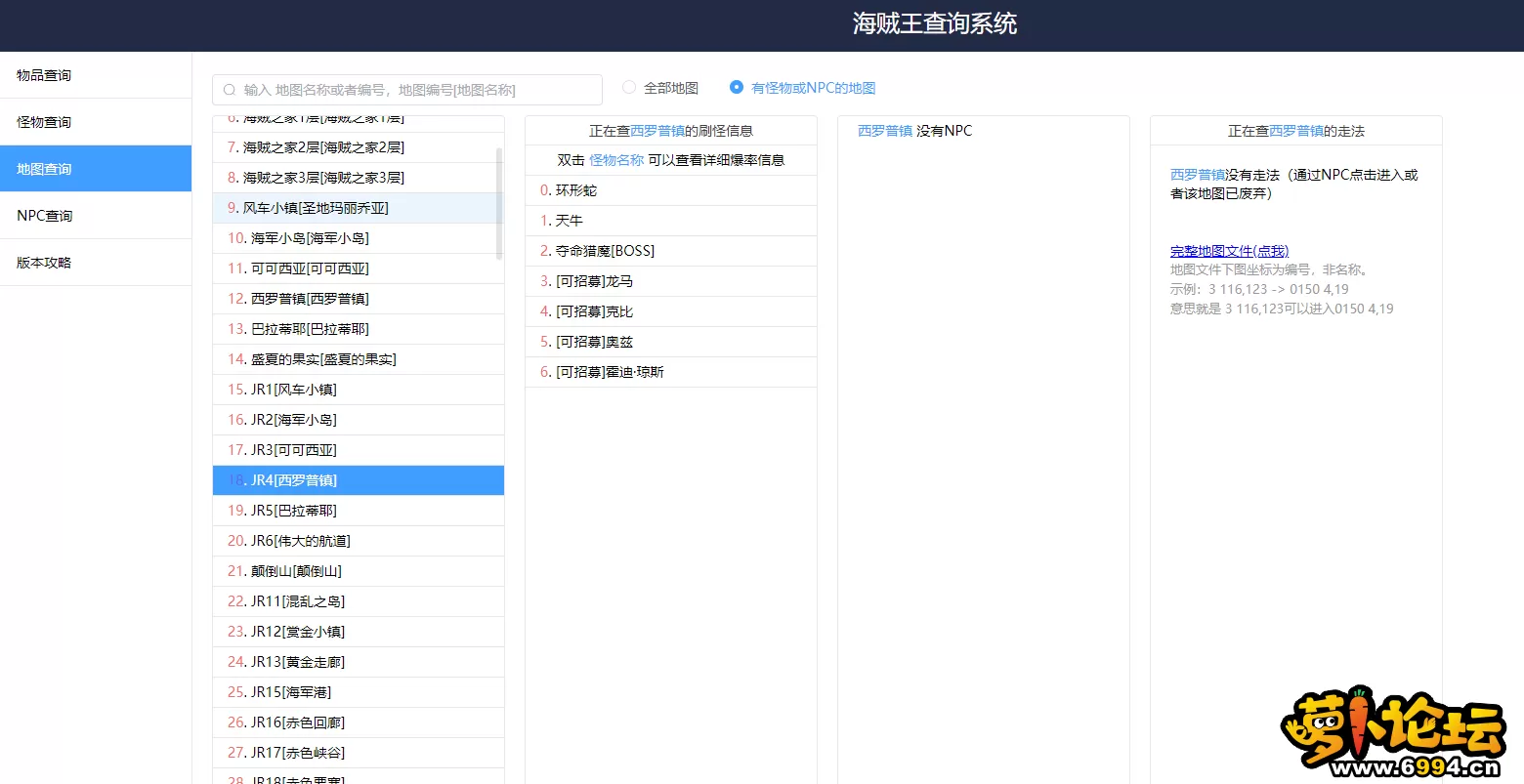This screenshot has width=1524, height=784.
Task: Select map 15. JR1[风车小镇]
Action: (359, 390)
